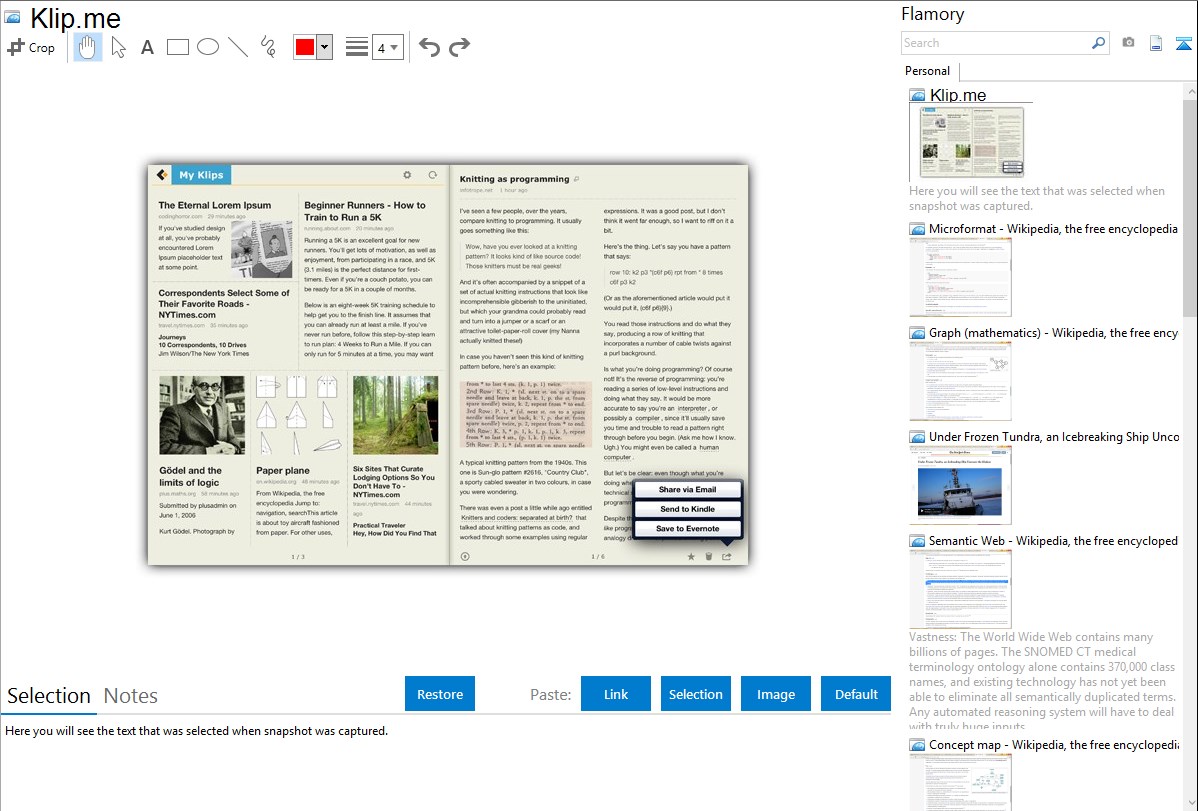The width and height of the screenshot is (1198, 811).
Task: Click the back arrow beside My Klips
Action: 162,174
